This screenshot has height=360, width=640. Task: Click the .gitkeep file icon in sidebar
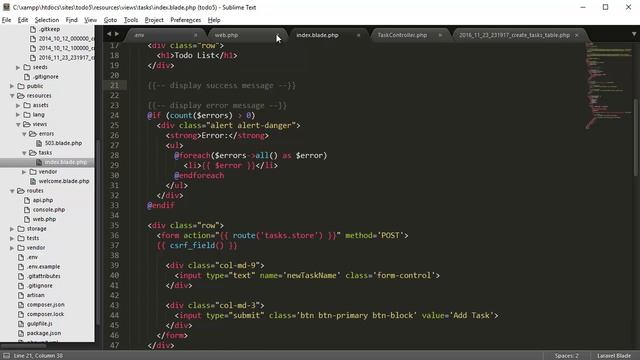point(33,29)
